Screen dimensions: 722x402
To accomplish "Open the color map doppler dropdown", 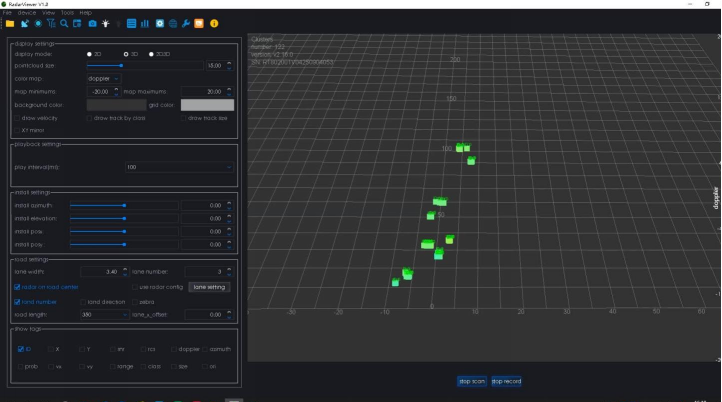I will coord(104,79).
